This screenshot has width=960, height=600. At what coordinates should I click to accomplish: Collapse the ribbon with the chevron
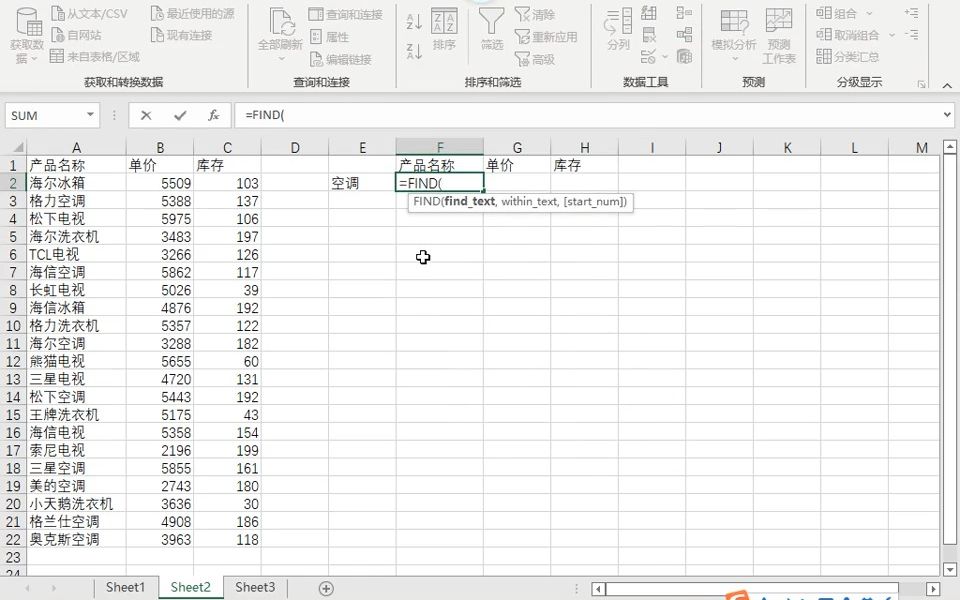tap(947, 85)
